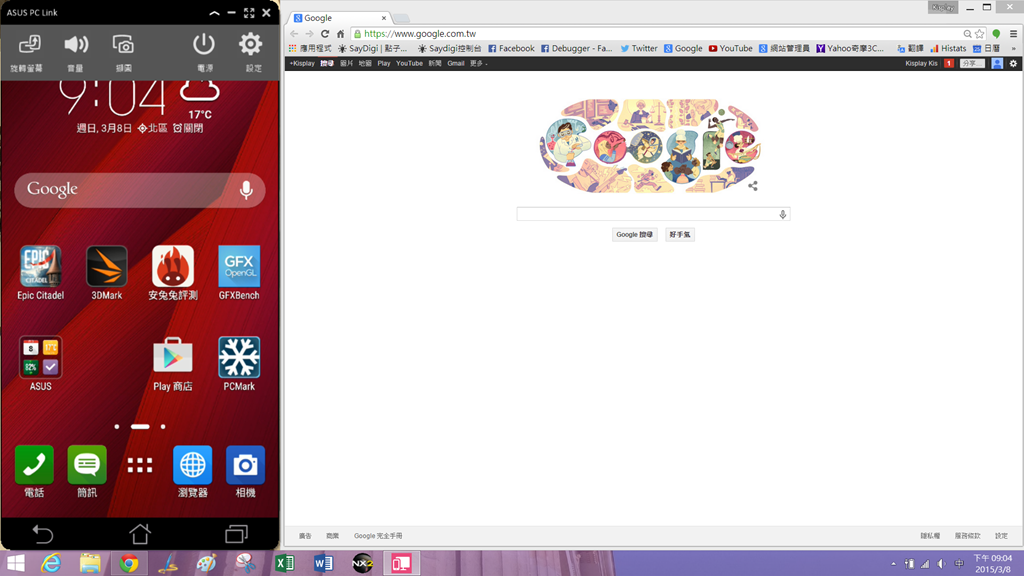Open Word from the taskbar
This screenshot has height=576, width=1024.
[324, 563]
